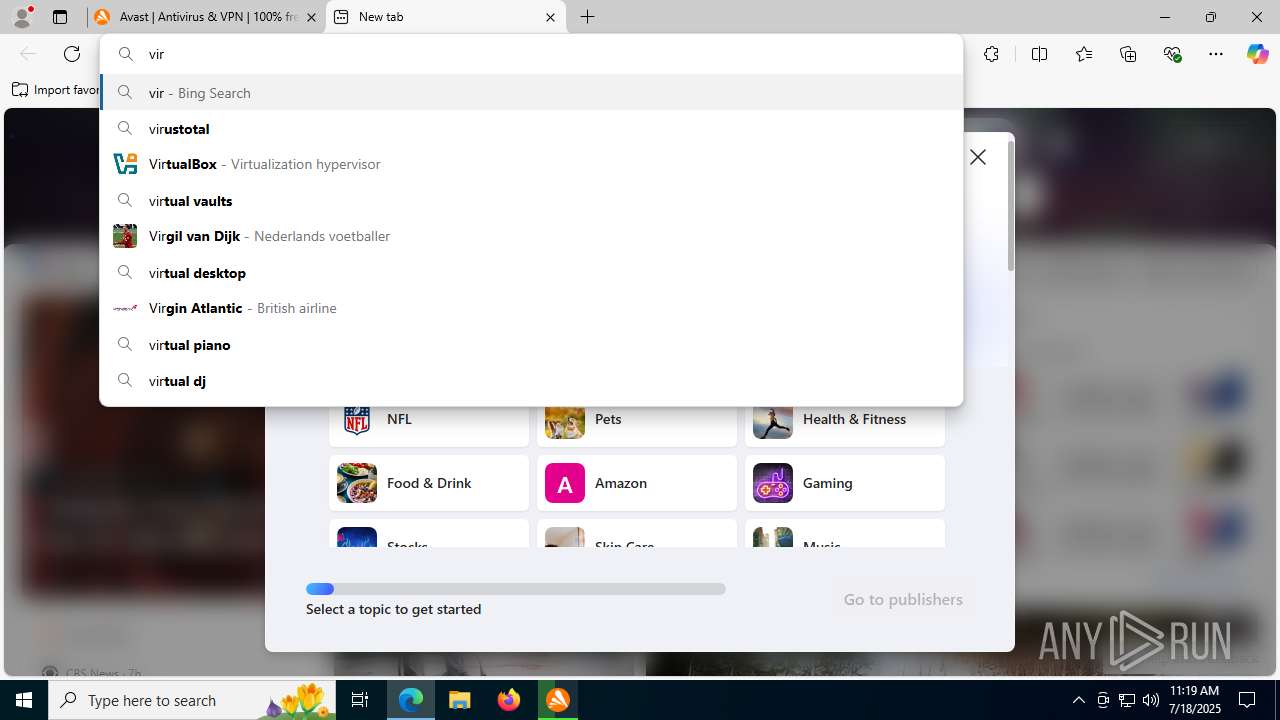Open network status tray icon

[x=1127, y=700]
